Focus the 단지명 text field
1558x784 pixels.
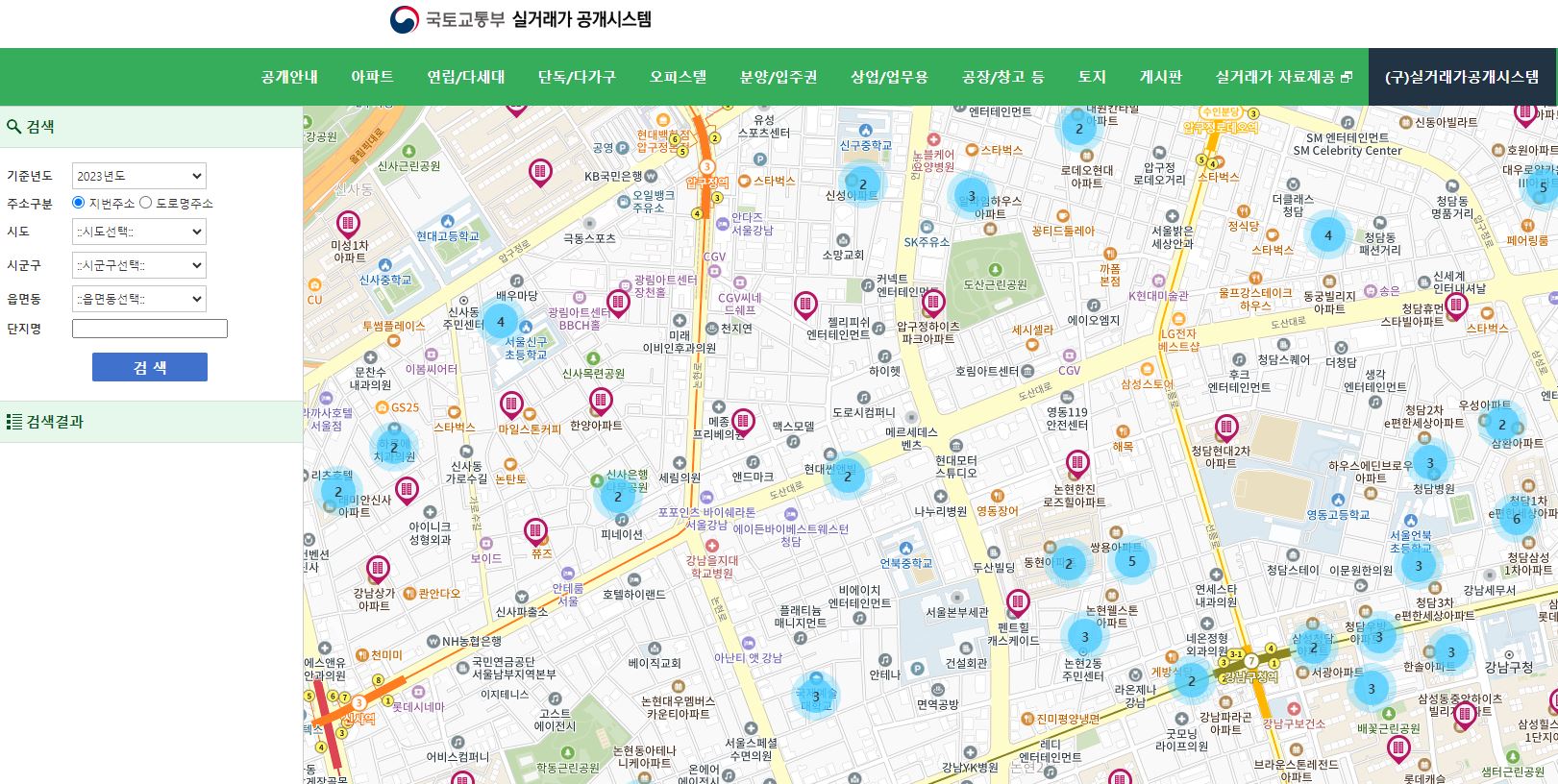150,329
